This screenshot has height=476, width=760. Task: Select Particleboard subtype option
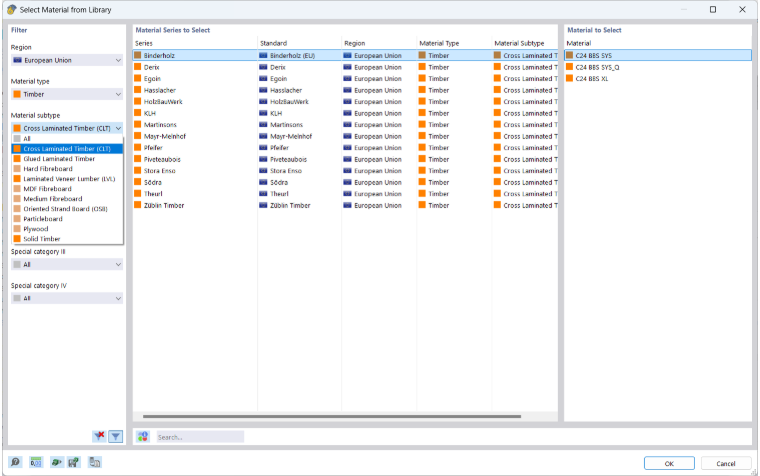[x=67, y=219]
